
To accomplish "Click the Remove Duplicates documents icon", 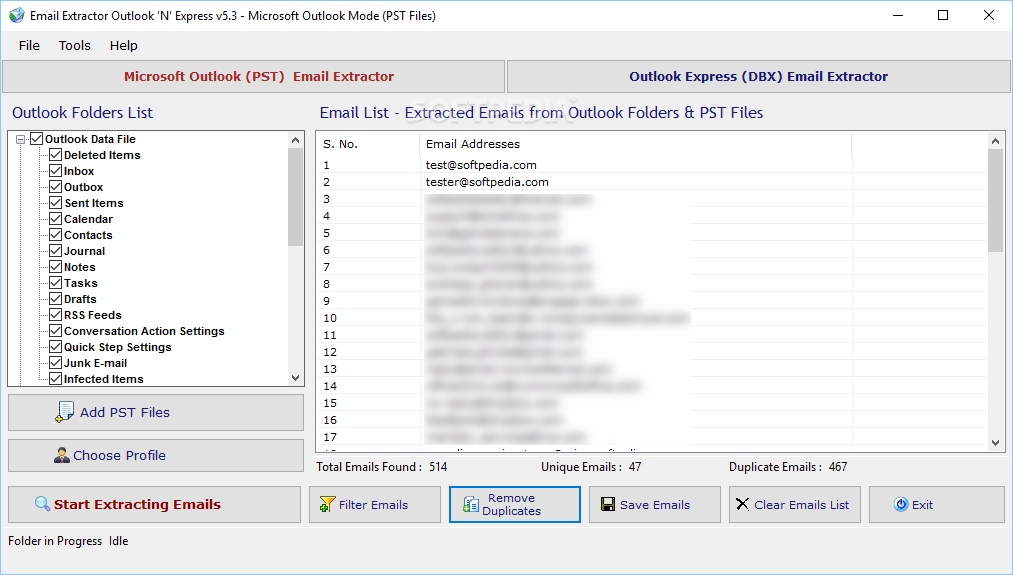I will click(471, 505).
